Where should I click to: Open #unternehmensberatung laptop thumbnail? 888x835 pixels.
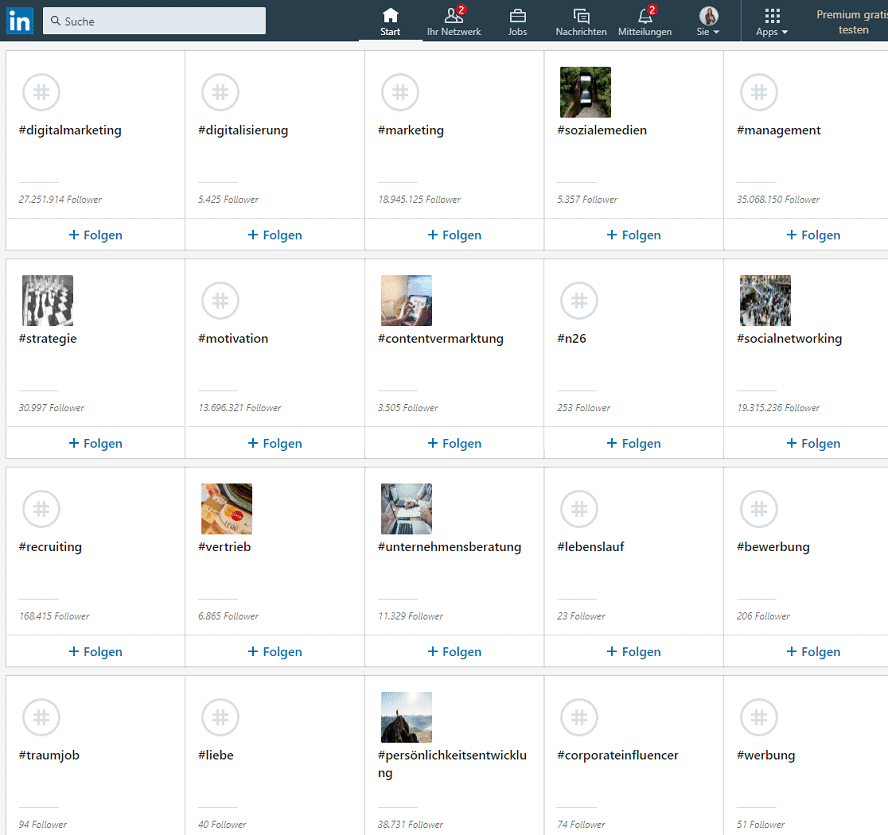coord(406,509)
